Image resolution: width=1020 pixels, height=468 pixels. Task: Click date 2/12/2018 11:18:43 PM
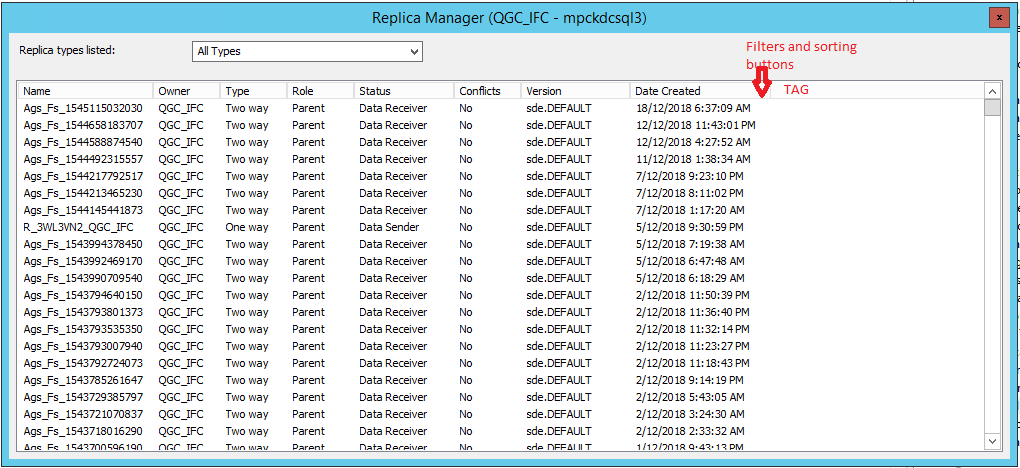tap(693, 363)
